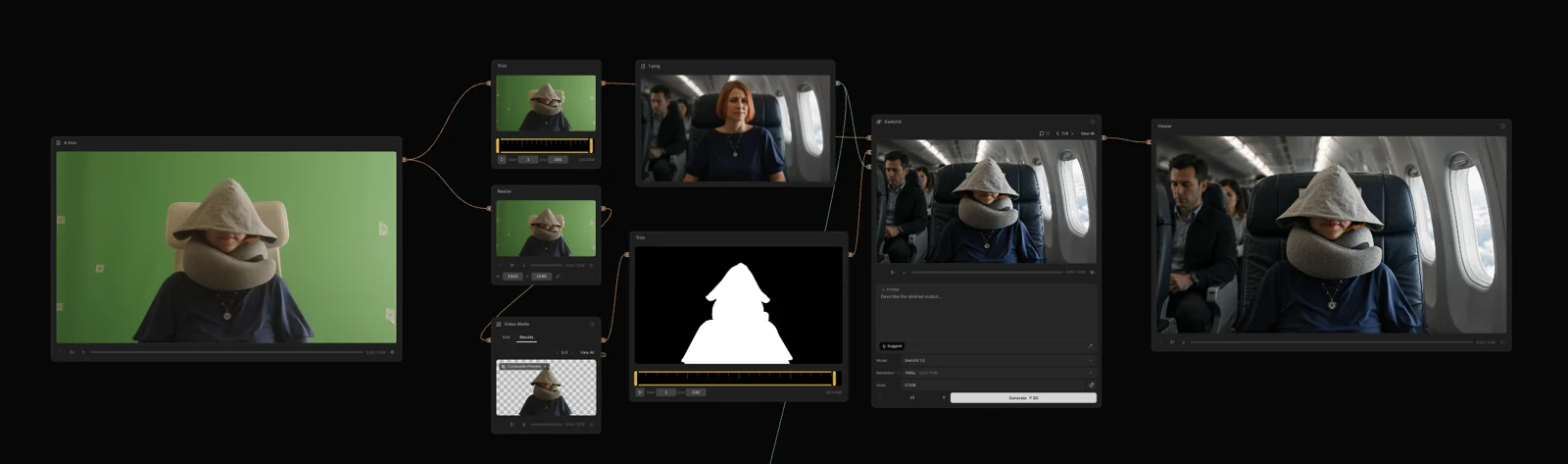Open the Video Matte info icon
The width and height of the screenshot is (1568, 464).
(592, 324)
